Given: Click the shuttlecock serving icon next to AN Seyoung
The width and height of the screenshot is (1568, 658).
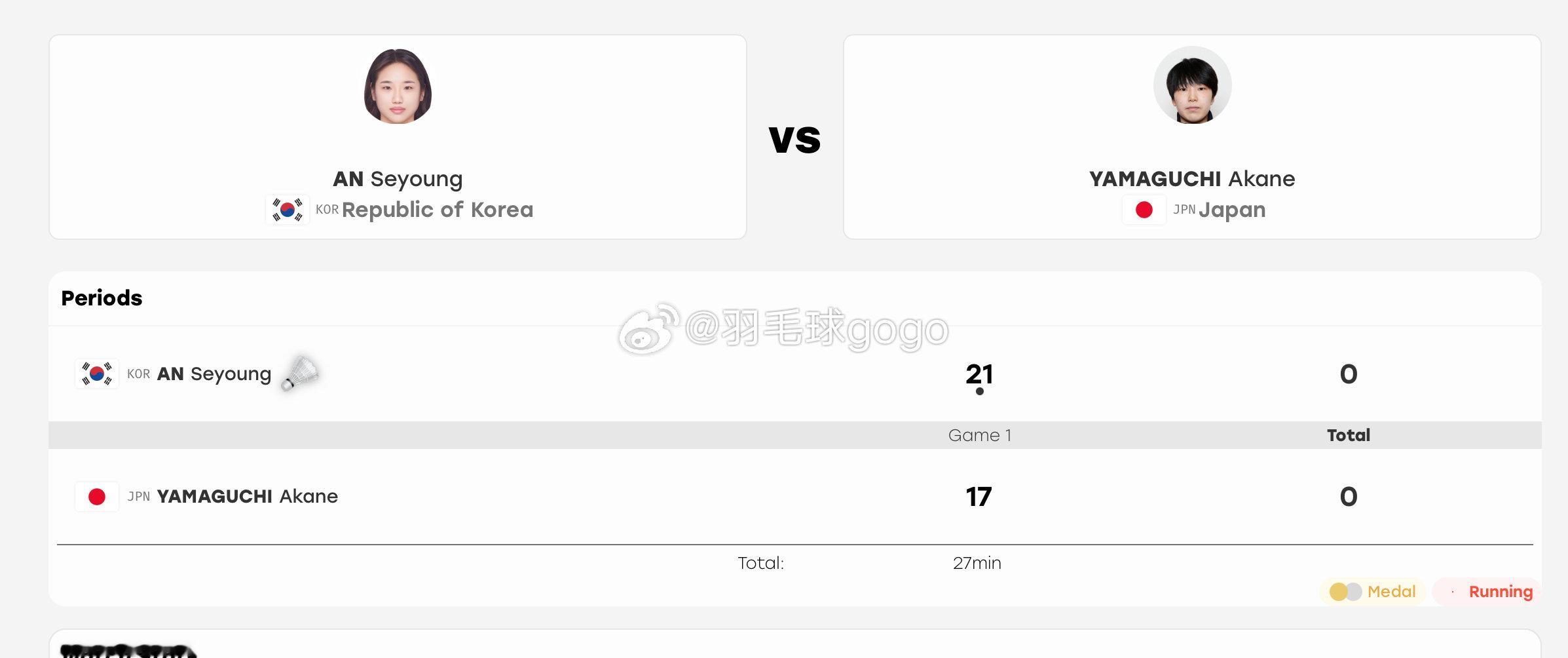Looking at the screenshot, I should point(300,374).
